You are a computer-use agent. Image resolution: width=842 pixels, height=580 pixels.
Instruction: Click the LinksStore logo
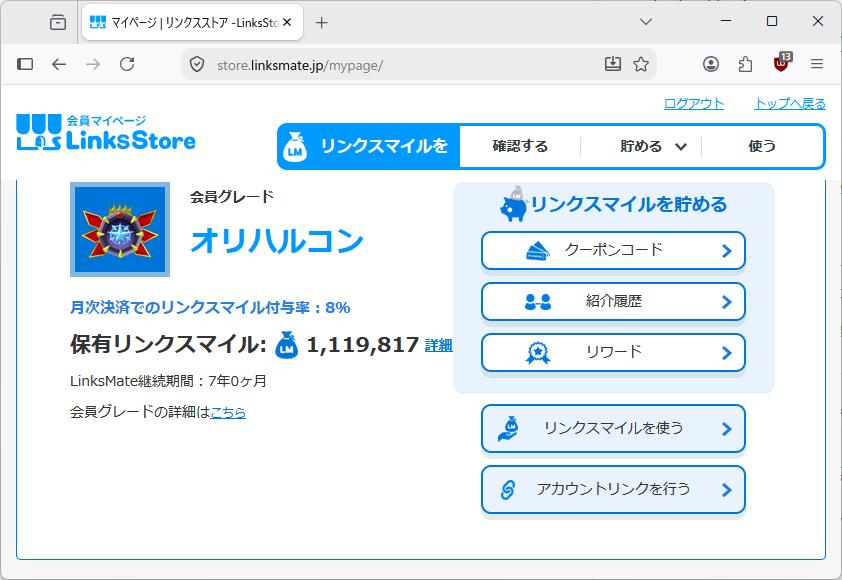(x=106, y=132)
